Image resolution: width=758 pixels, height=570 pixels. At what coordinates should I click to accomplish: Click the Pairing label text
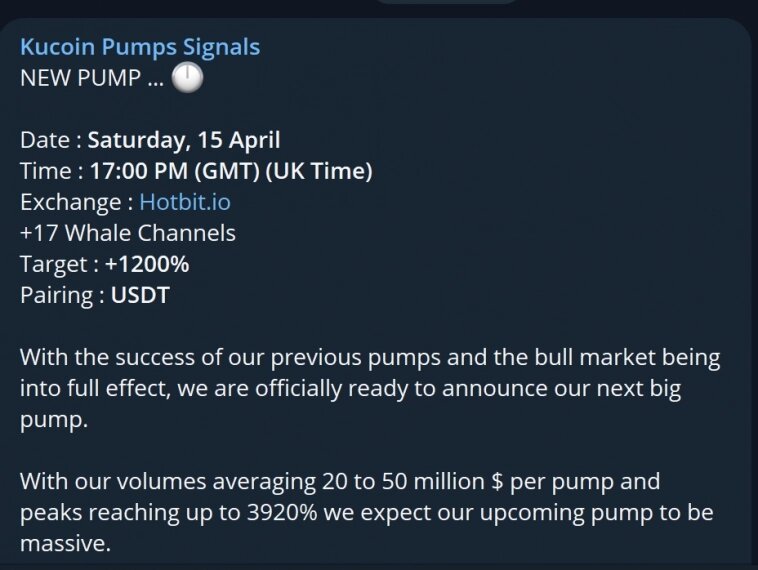(x=57, y=295)
